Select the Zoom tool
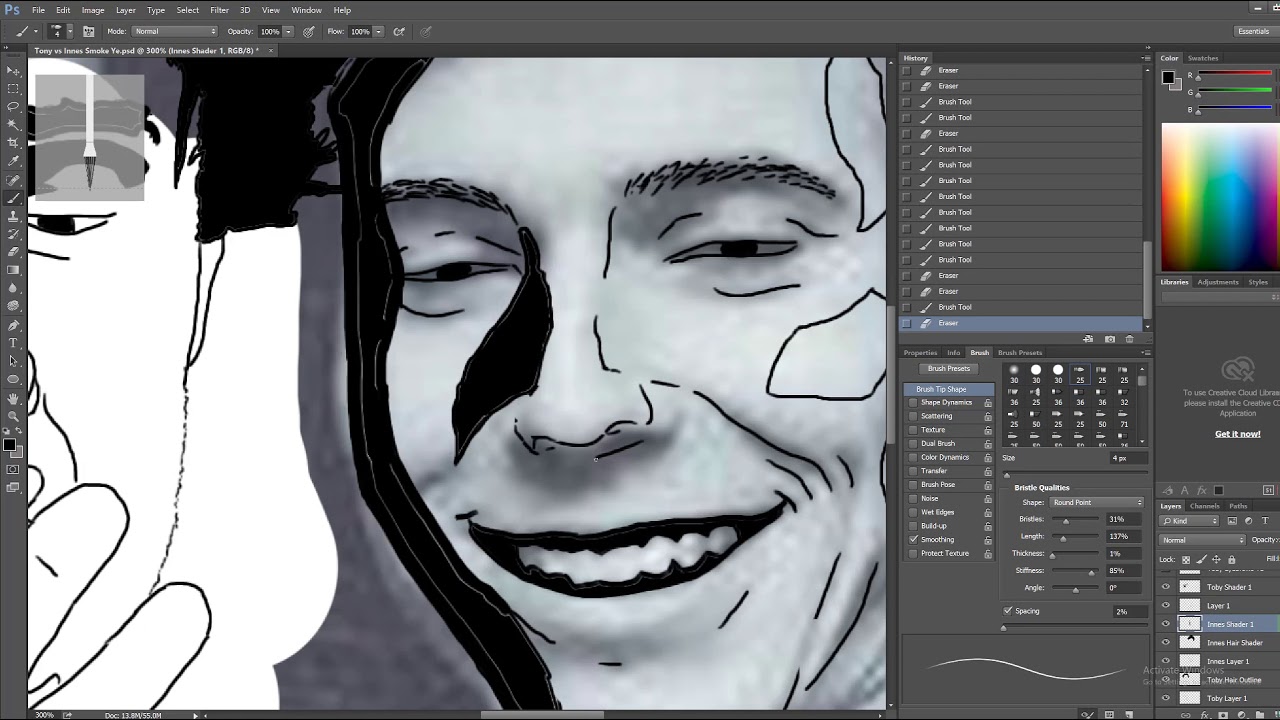The width and height of the screenshot is (1280, 720). [13, 416]
